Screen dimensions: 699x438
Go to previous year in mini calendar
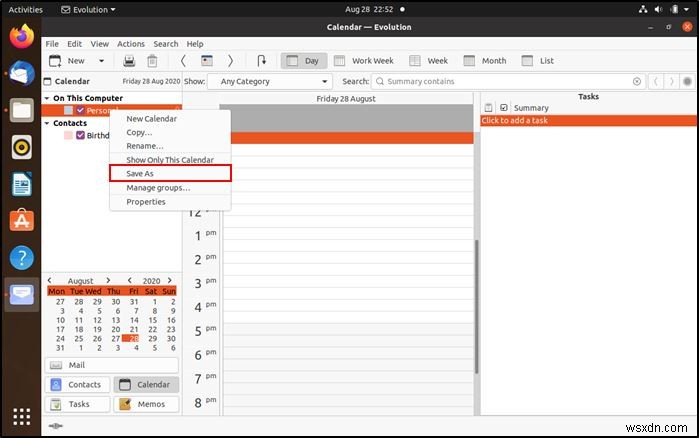(x=129, y=280)
